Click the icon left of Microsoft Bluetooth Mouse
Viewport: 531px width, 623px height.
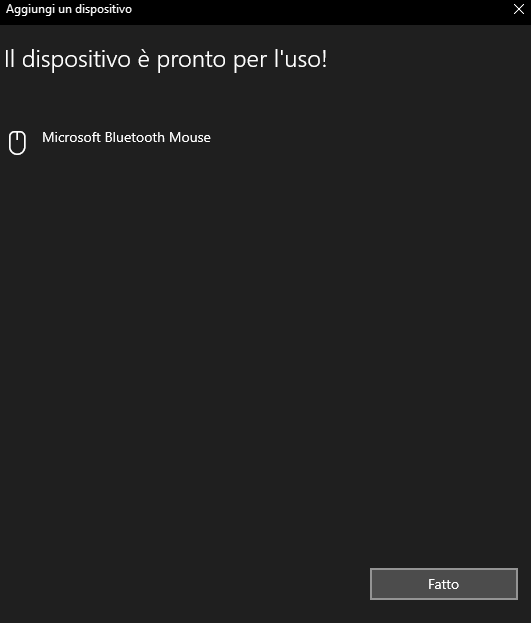[x=17, y=143]
